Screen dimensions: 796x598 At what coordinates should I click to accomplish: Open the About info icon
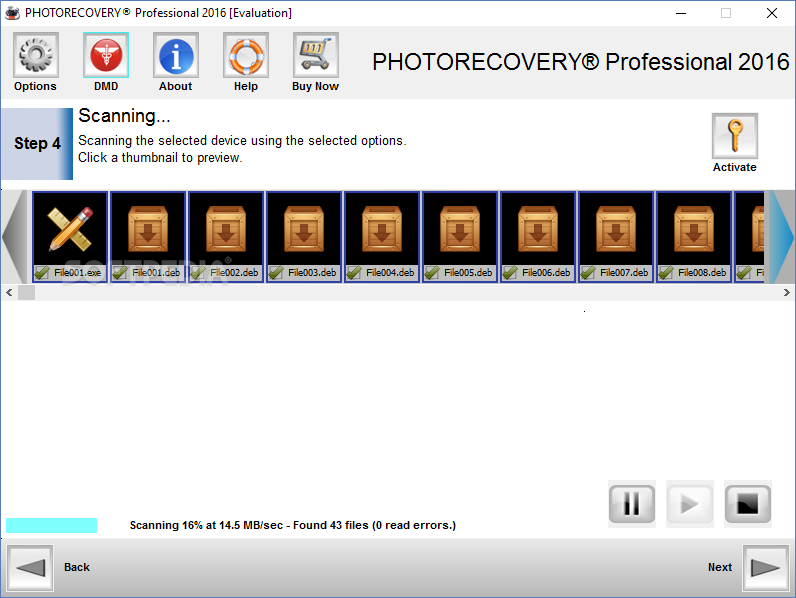coord(176,55)
